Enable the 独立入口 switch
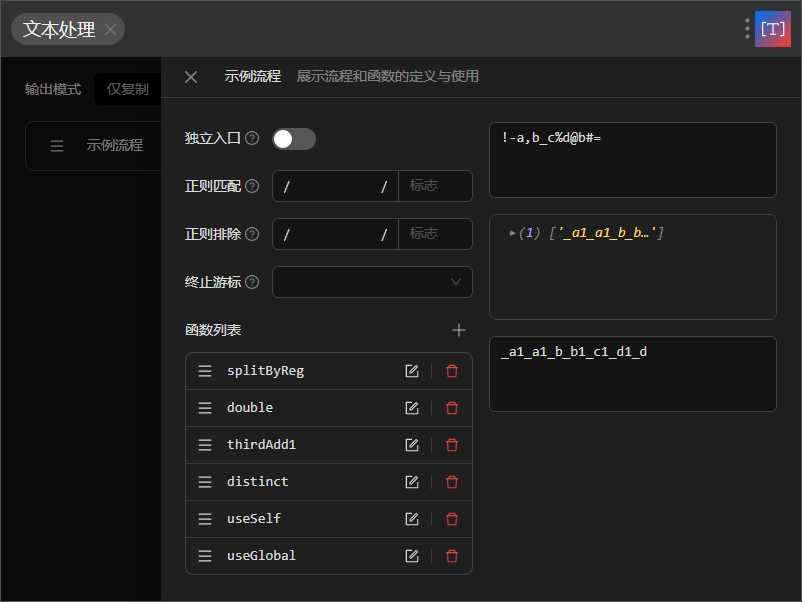802x602 pixels. pyautogui.click(x=294, y=140)
